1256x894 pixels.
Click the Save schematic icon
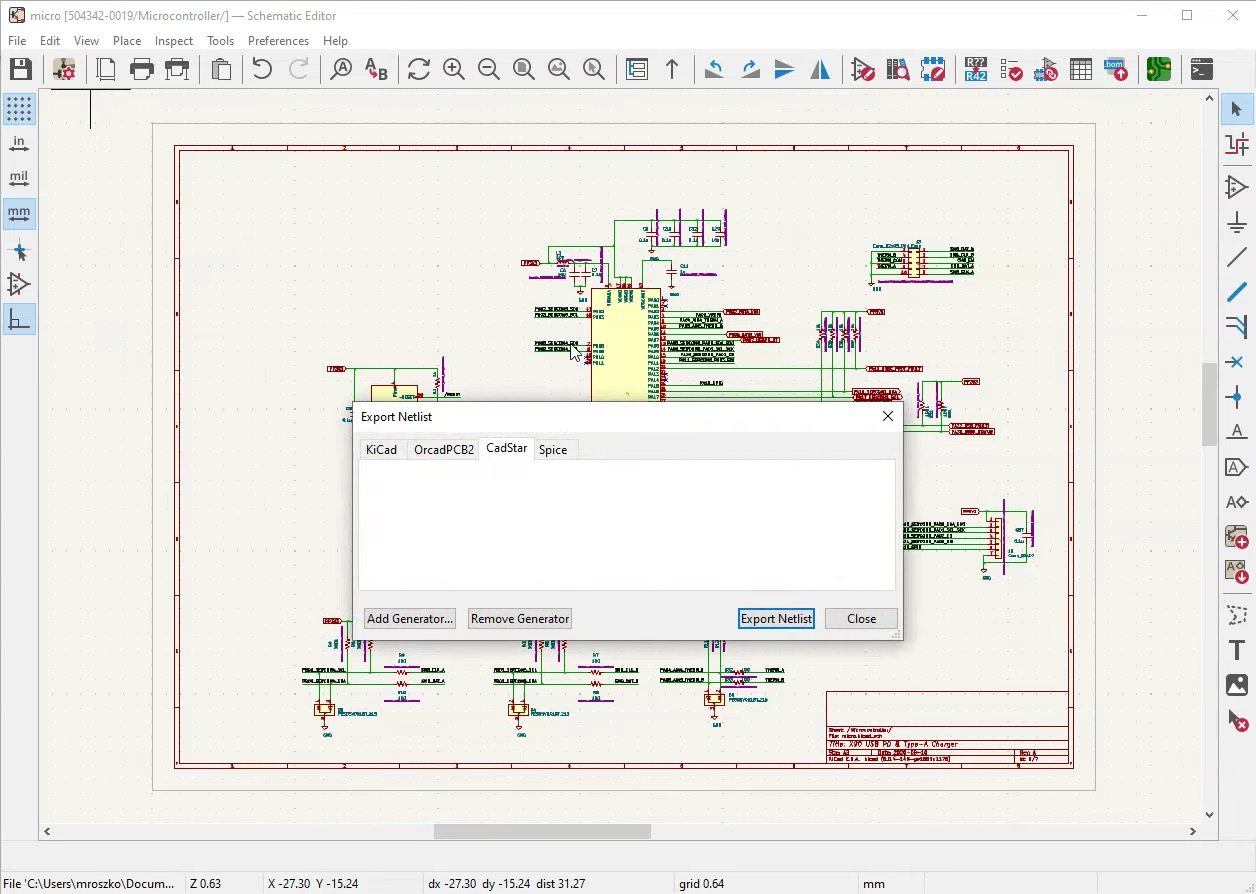[x=21, y=69]
